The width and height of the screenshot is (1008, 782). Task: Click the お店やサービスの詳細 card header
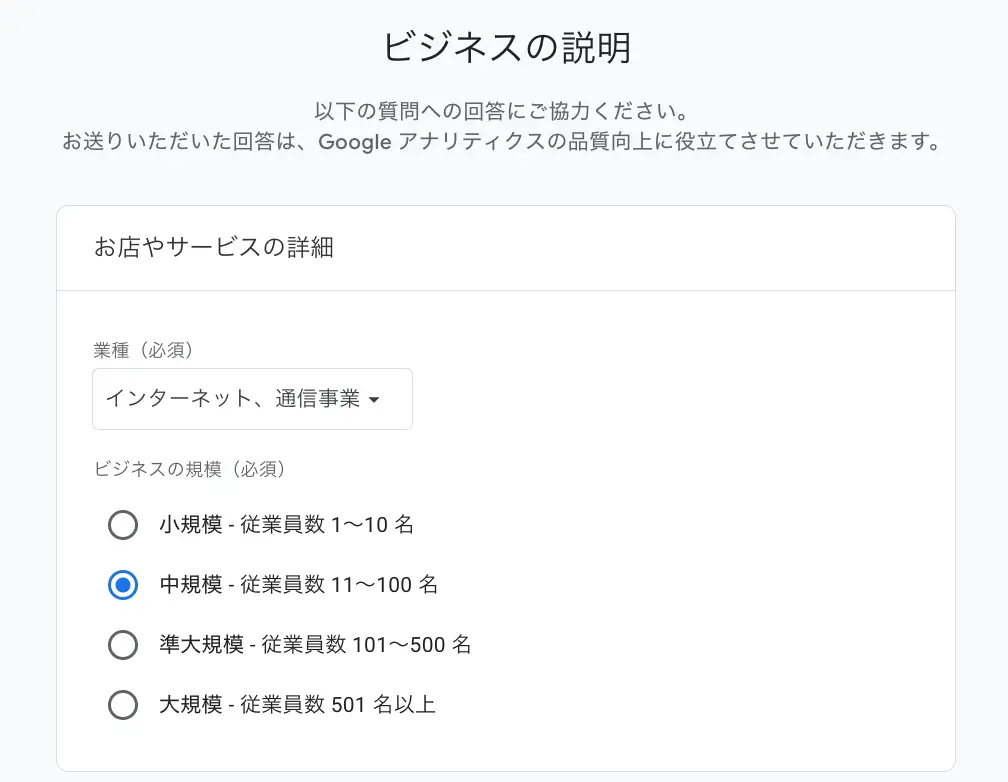[x=214, y=247]
